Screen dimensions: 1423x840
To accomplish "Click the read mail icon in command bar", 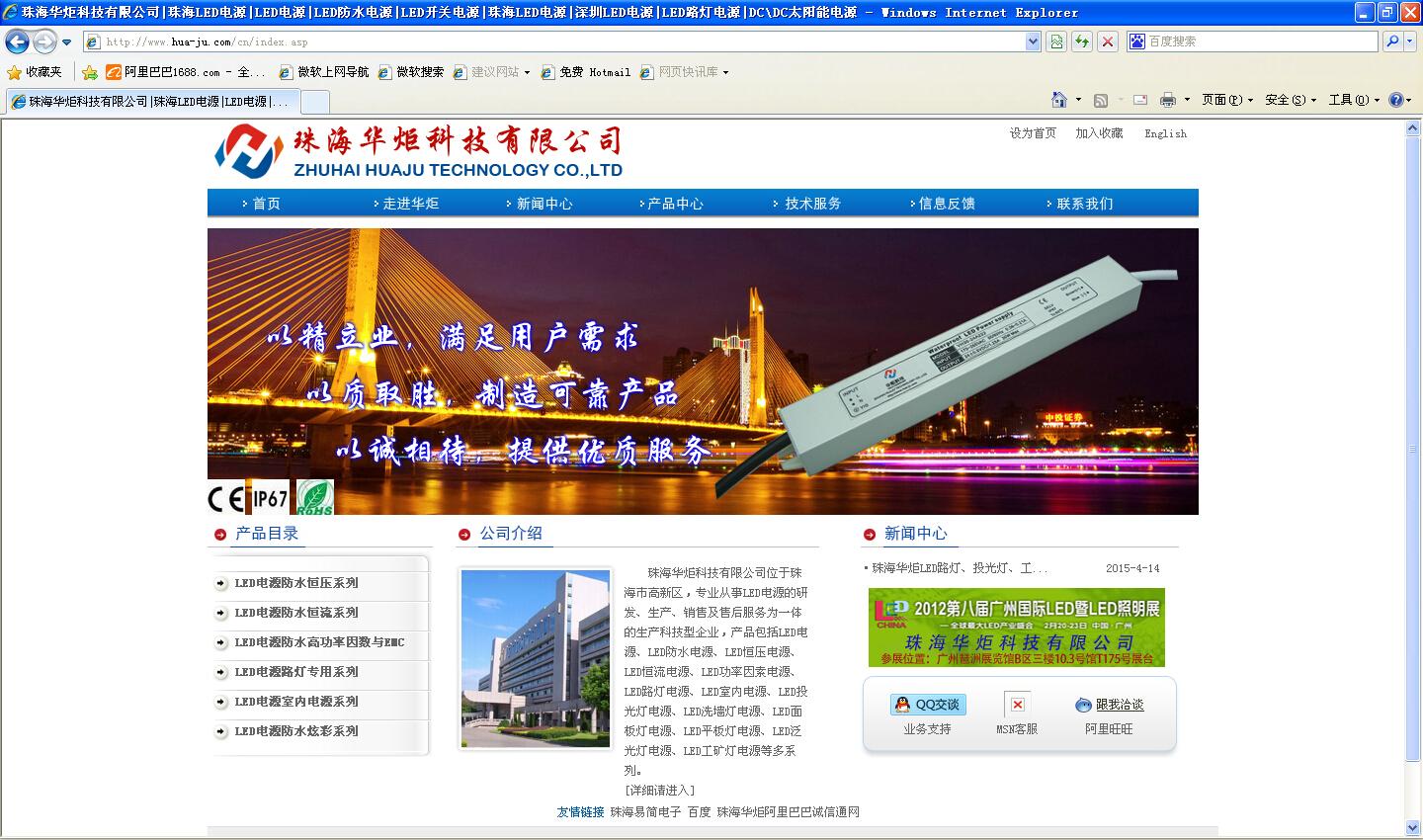I will click(x=1140, y=100).
